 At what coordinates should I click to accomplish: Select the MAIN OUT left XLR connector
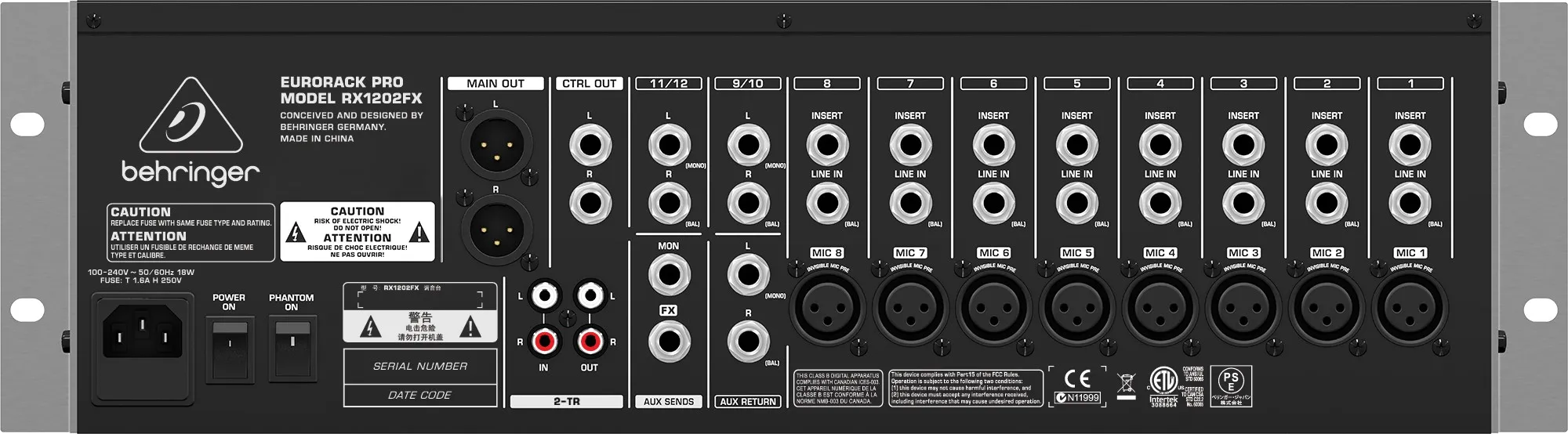[x=495, y=144]
